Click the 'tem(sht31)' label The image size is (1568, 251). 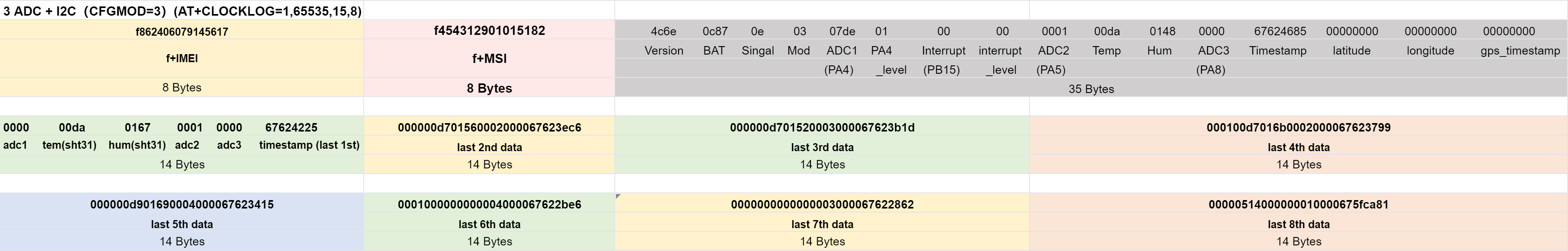pyautogui.click(x=69, y=145)
